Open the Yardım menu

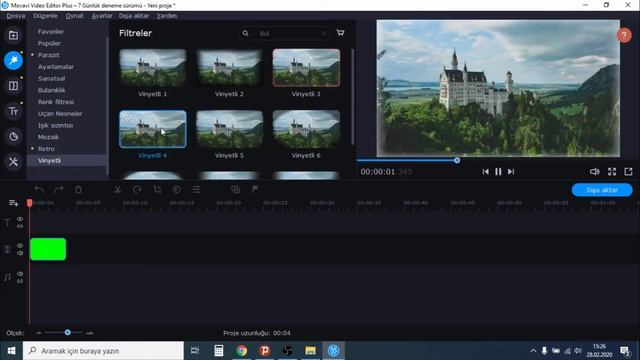pyautogui.click(x=167, y=16)
